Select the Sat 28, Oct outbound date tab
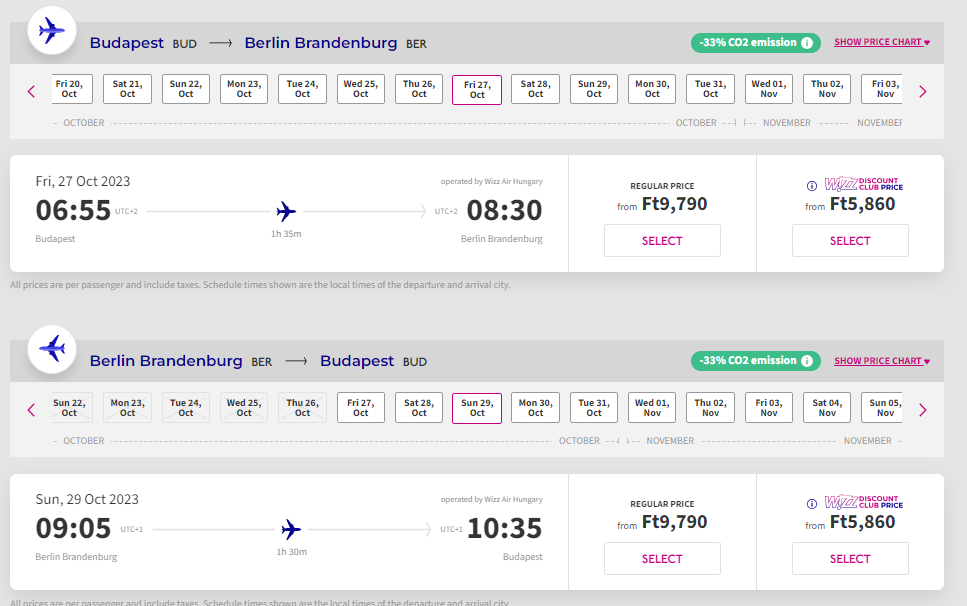Screen dimensions: 967x606 pos(535,89)
